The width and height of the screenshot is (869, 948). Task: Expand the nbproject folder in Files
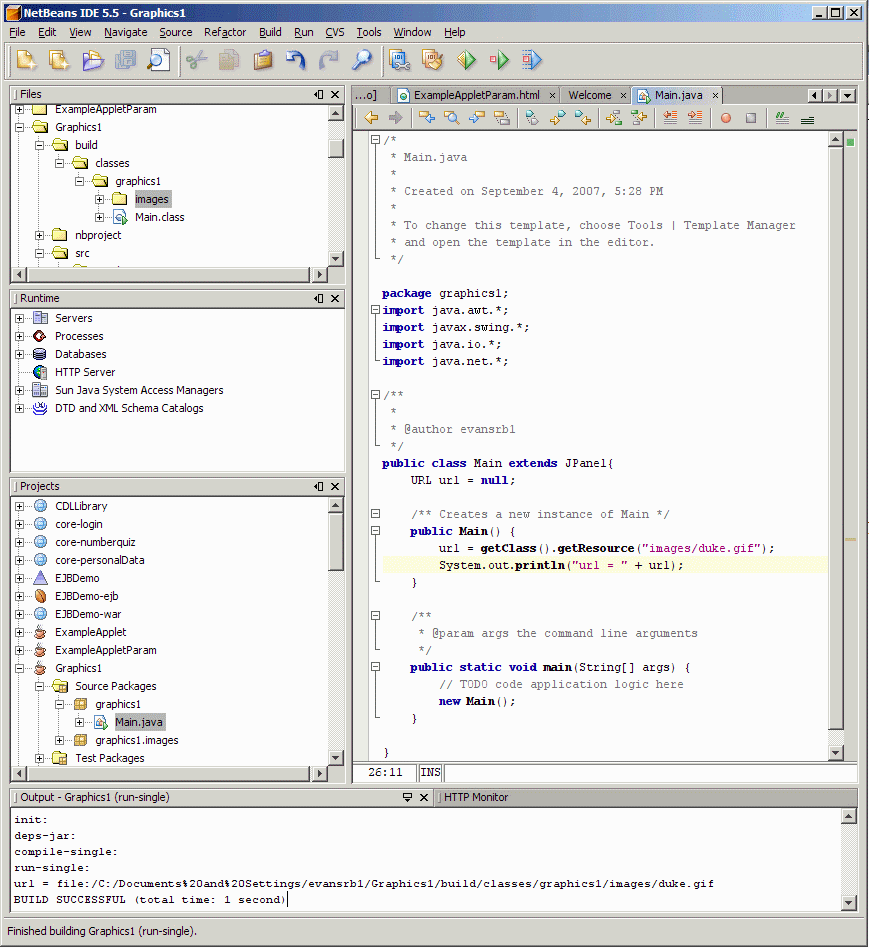39,235
